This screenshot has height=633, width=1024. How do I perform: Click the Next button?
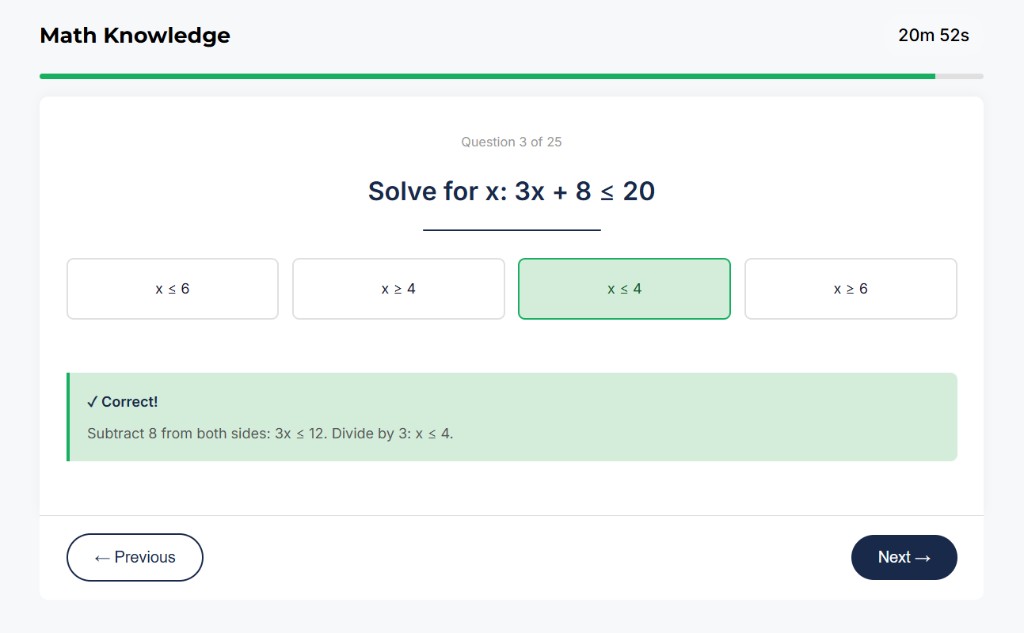[903, 557]
